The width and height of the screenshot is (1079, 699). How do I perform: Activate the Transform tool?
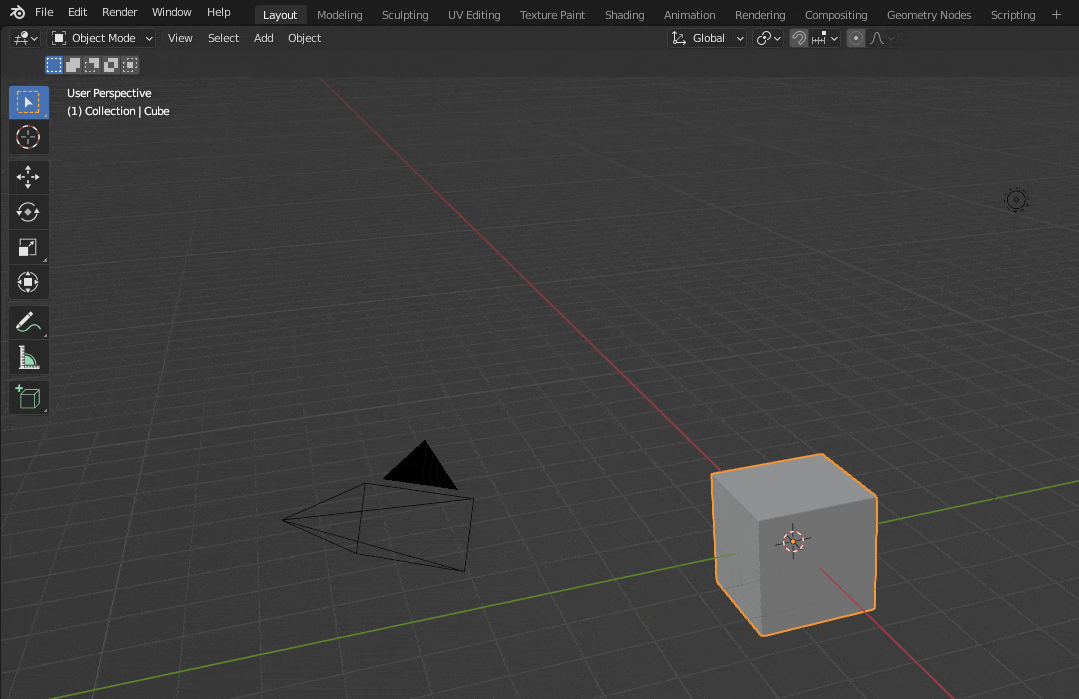pos(28,282)
